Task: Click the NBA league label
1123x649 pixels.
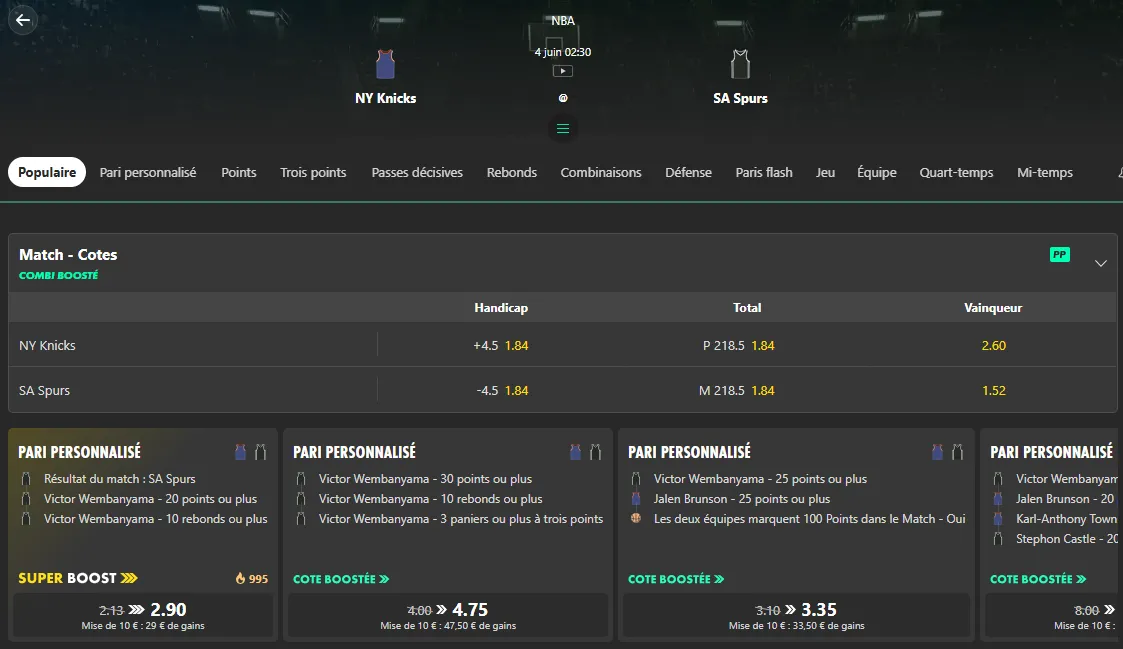Action: click(x=563, y=21)
